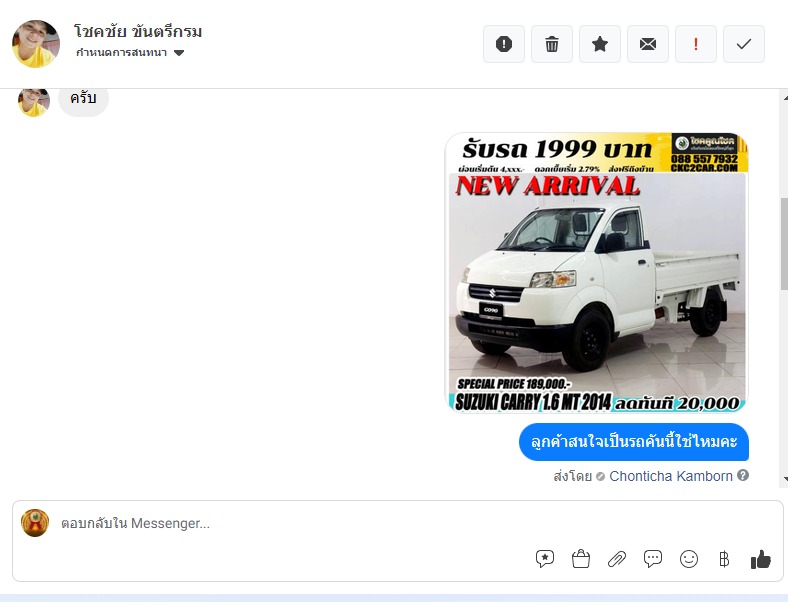Open the emoji picker smiley icon
The width and height of the screenshot is (788, 602).
coord(688,559)
